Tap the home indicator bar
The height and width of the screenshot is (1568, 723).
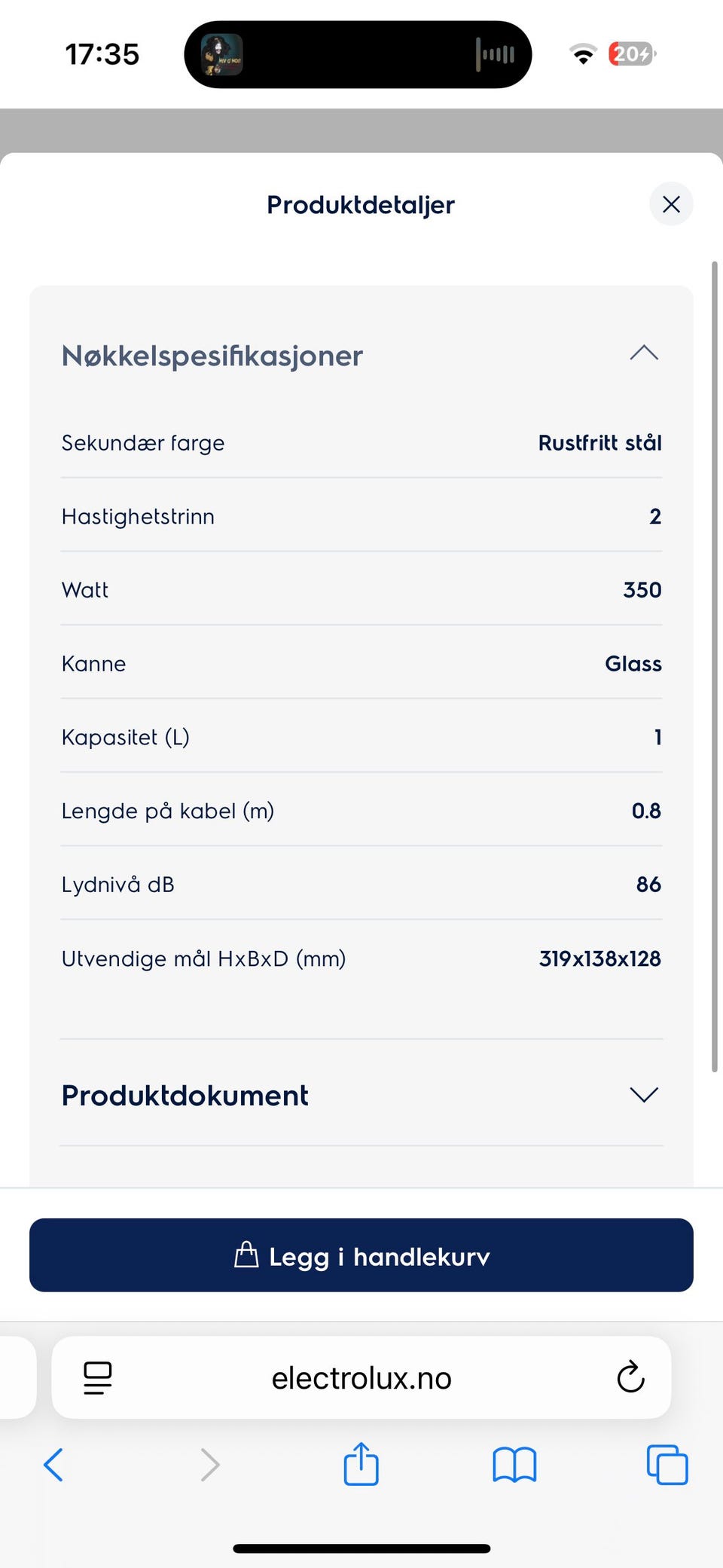361,1548
